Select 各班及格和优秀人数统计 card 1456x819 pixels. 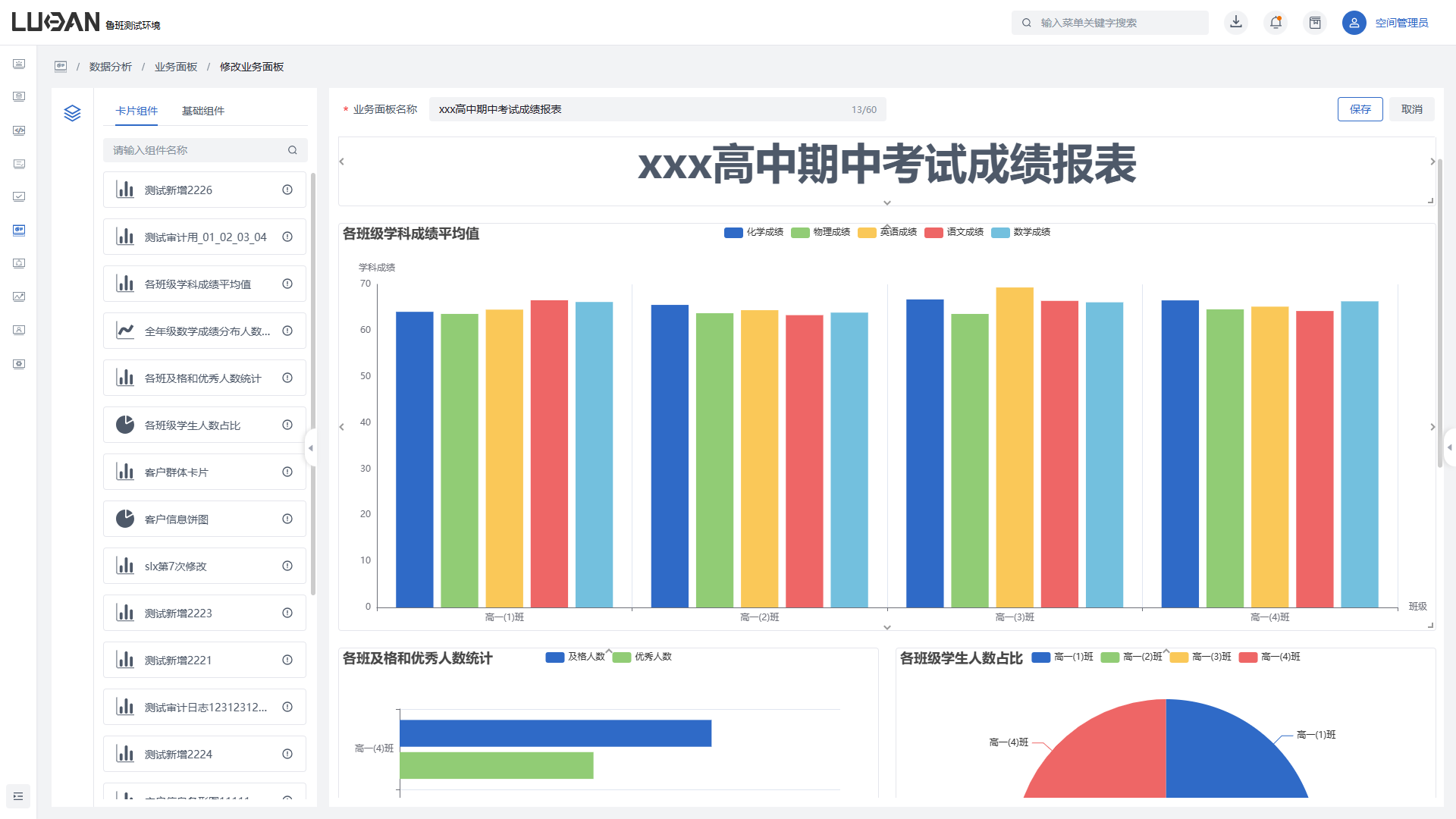[205, 378]
